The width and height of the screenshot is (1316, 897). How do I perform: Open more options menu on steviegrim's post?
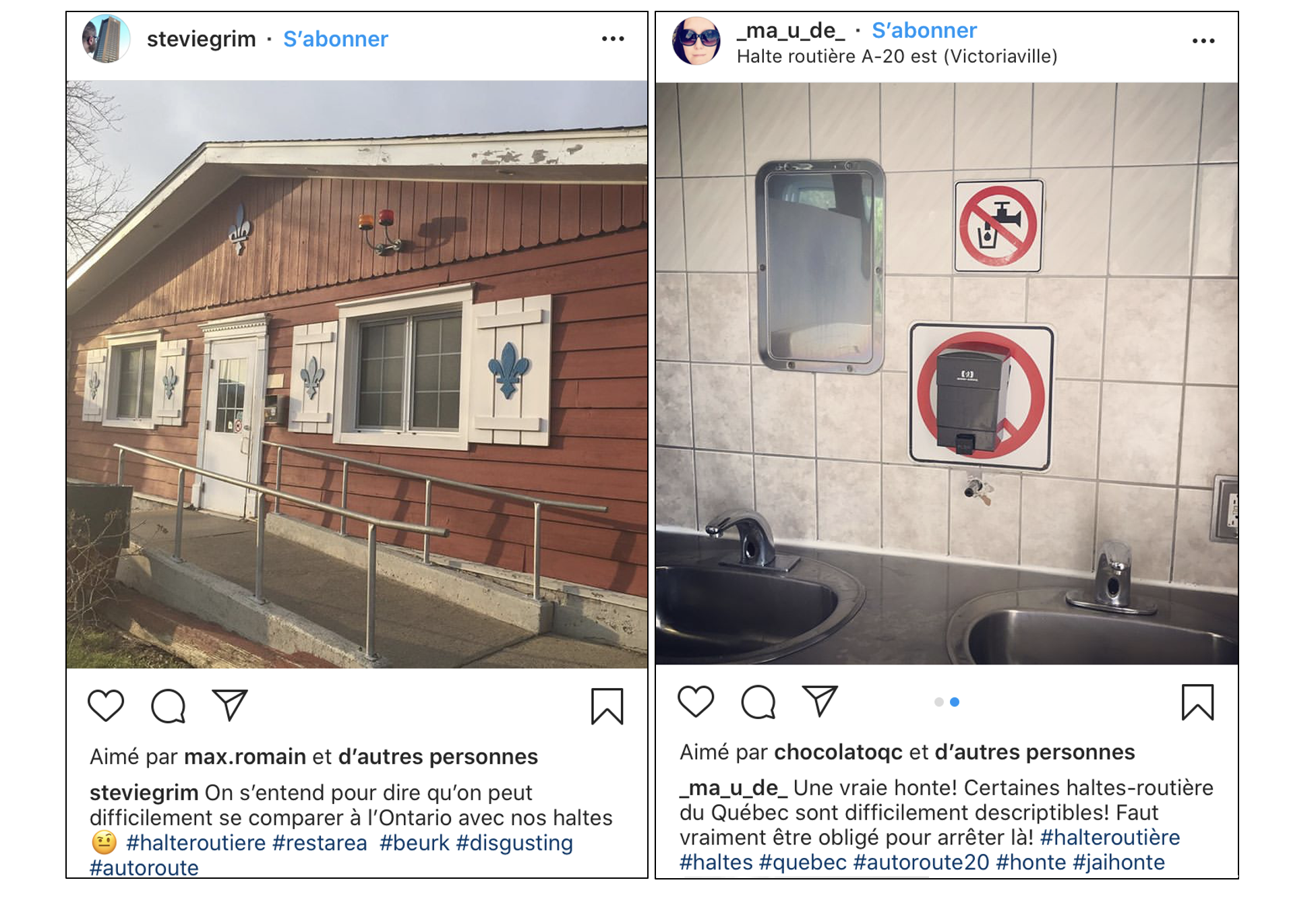pyautogui.click(x=613, y=39)
